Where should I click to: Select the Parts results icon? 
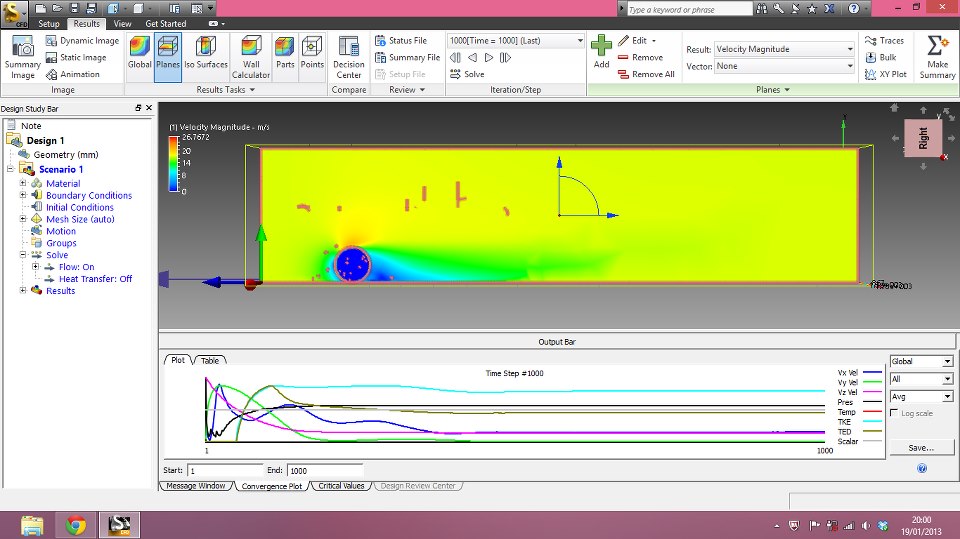(x=285, y=53)
